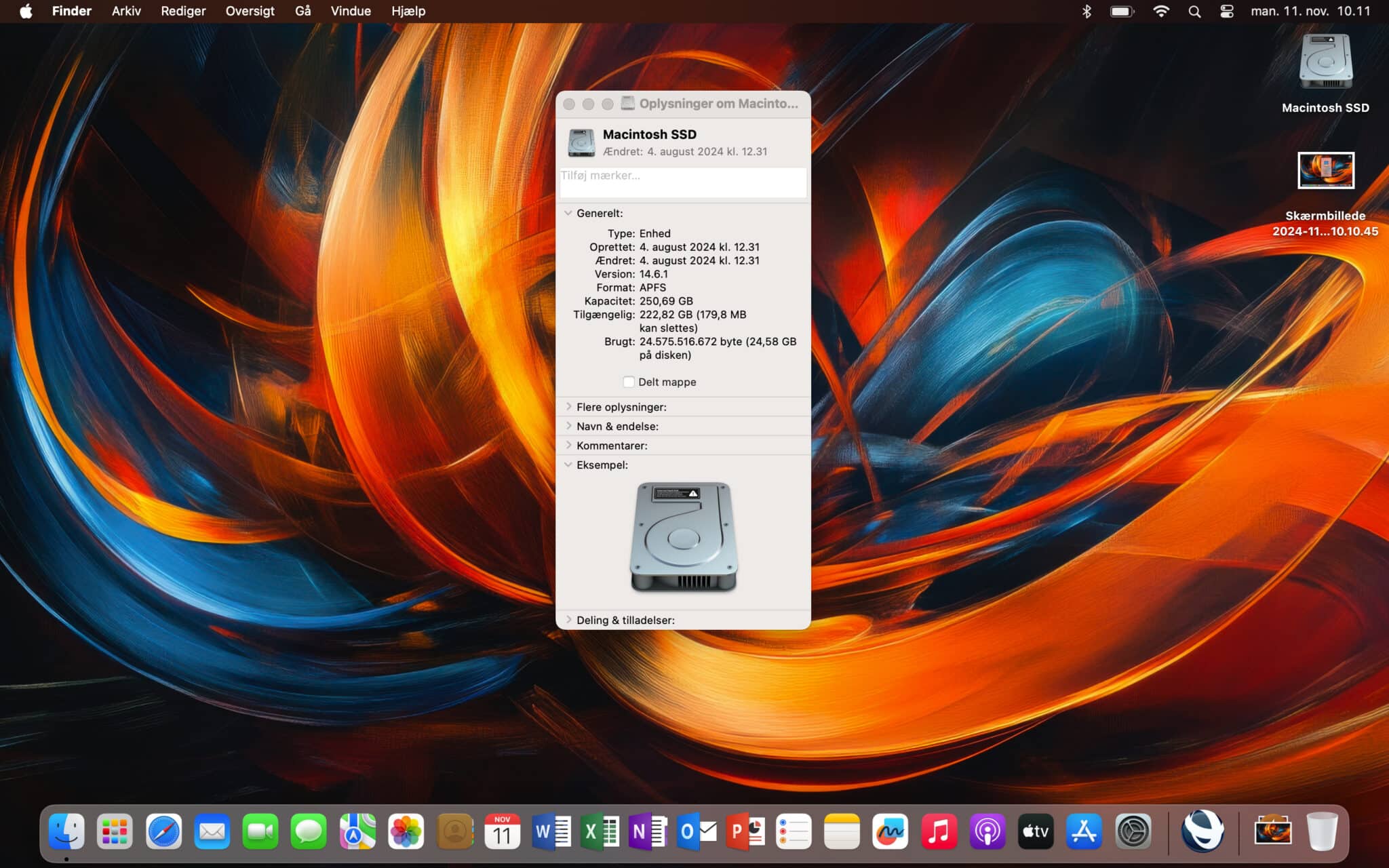Open Control Center in menu bar
This screenshot has height=868, width=1389.
pyautogui.click(x=1226, y=12)
